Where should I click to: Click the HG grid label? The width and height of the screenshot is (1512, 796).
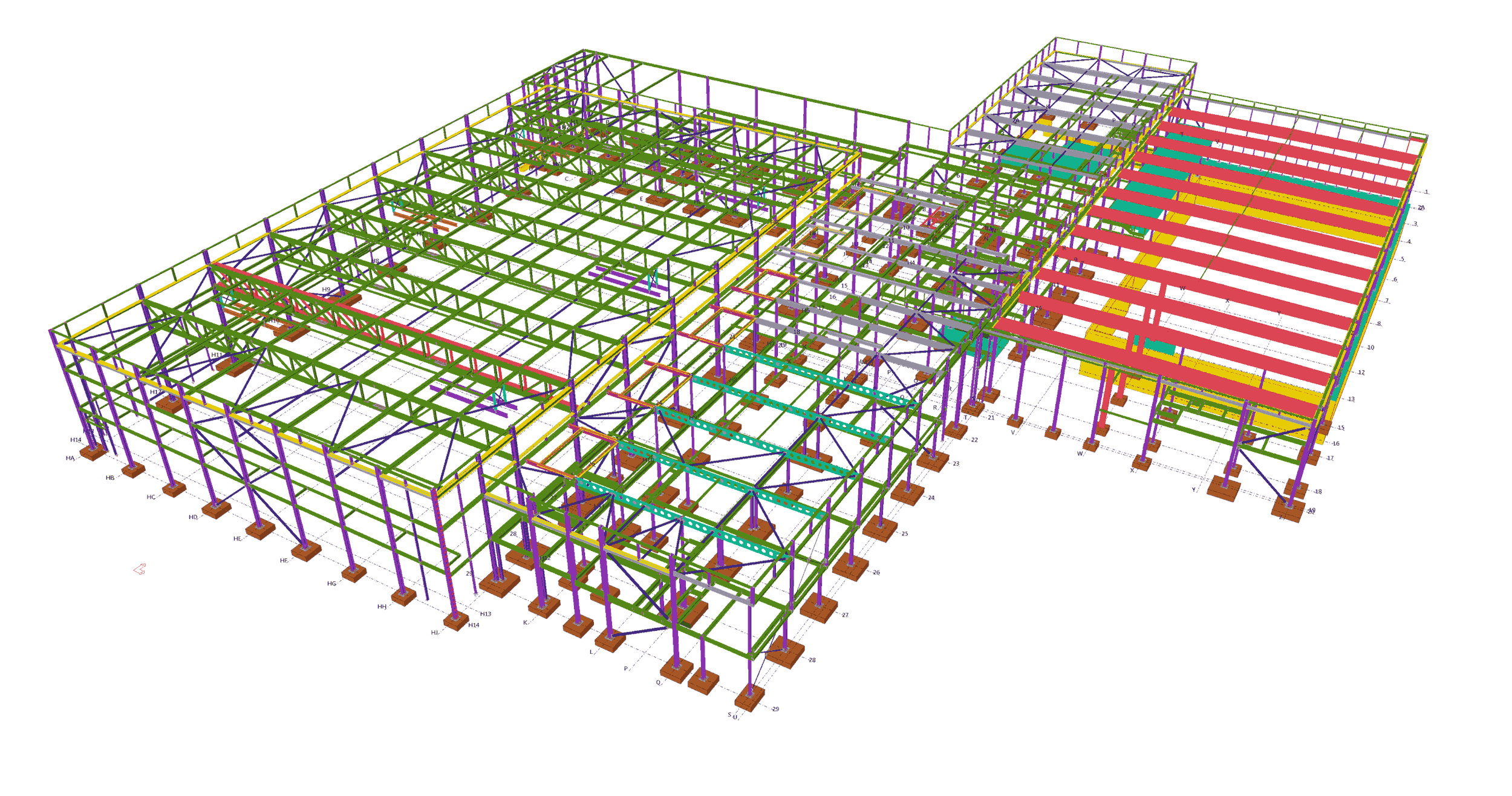331,584
